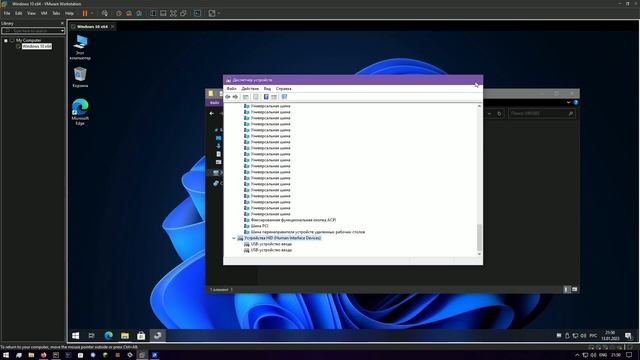This screenshot has height=360, width=640.
Task: Click the Explorer window help question icon
Action: pyautogui.click(x=576, y=102)
